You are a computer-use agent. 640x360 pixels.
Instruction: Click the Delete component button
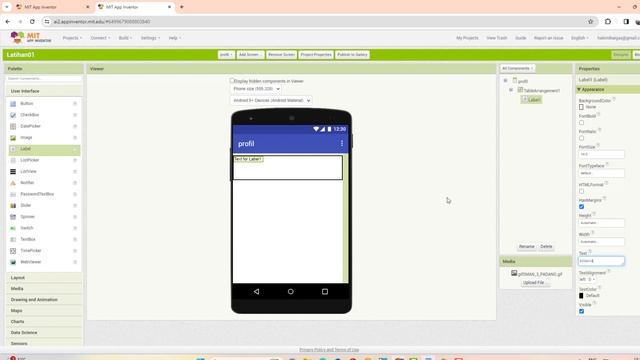coord(546,247)
